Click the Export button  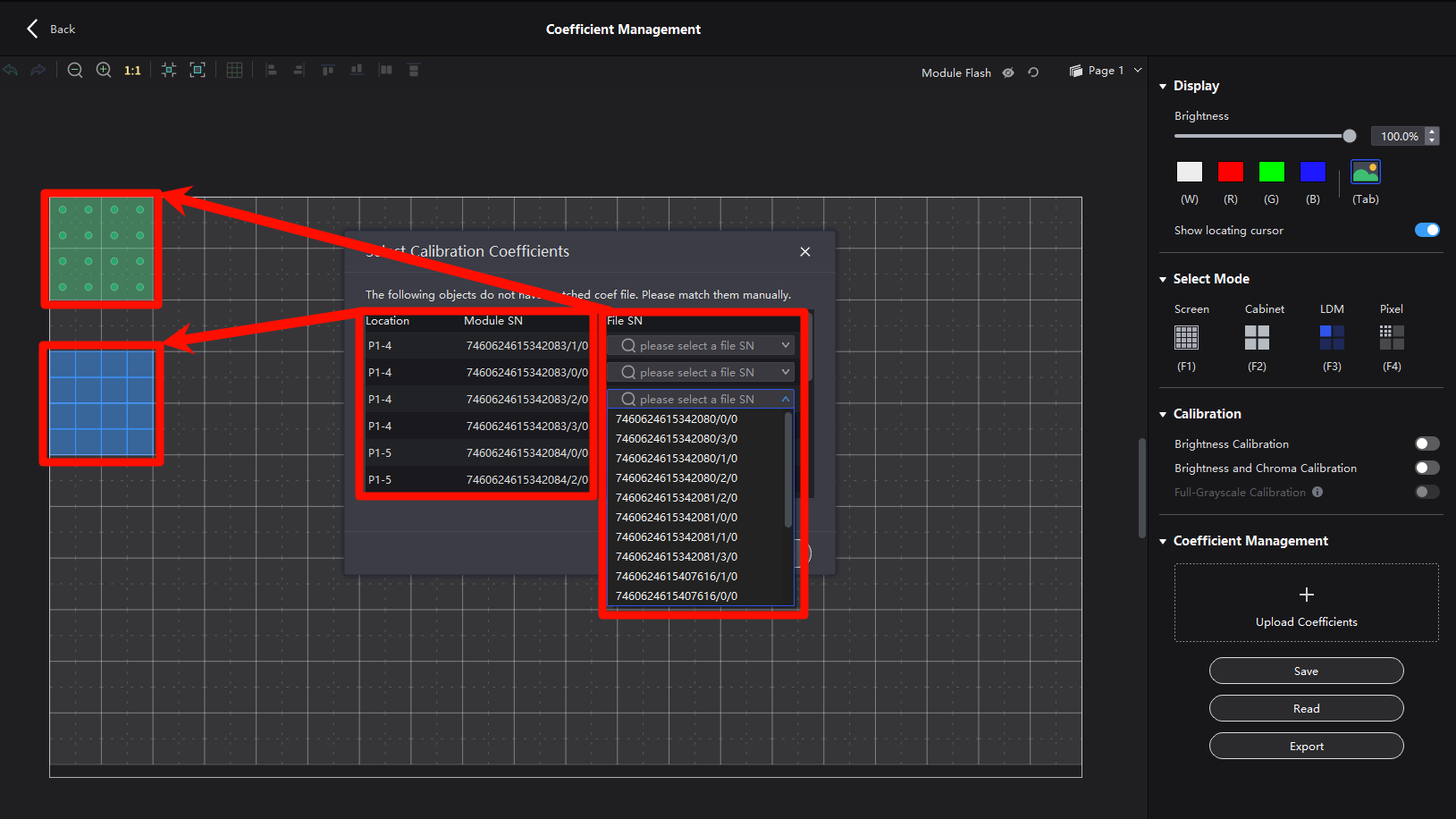(x=1306, y=746)
